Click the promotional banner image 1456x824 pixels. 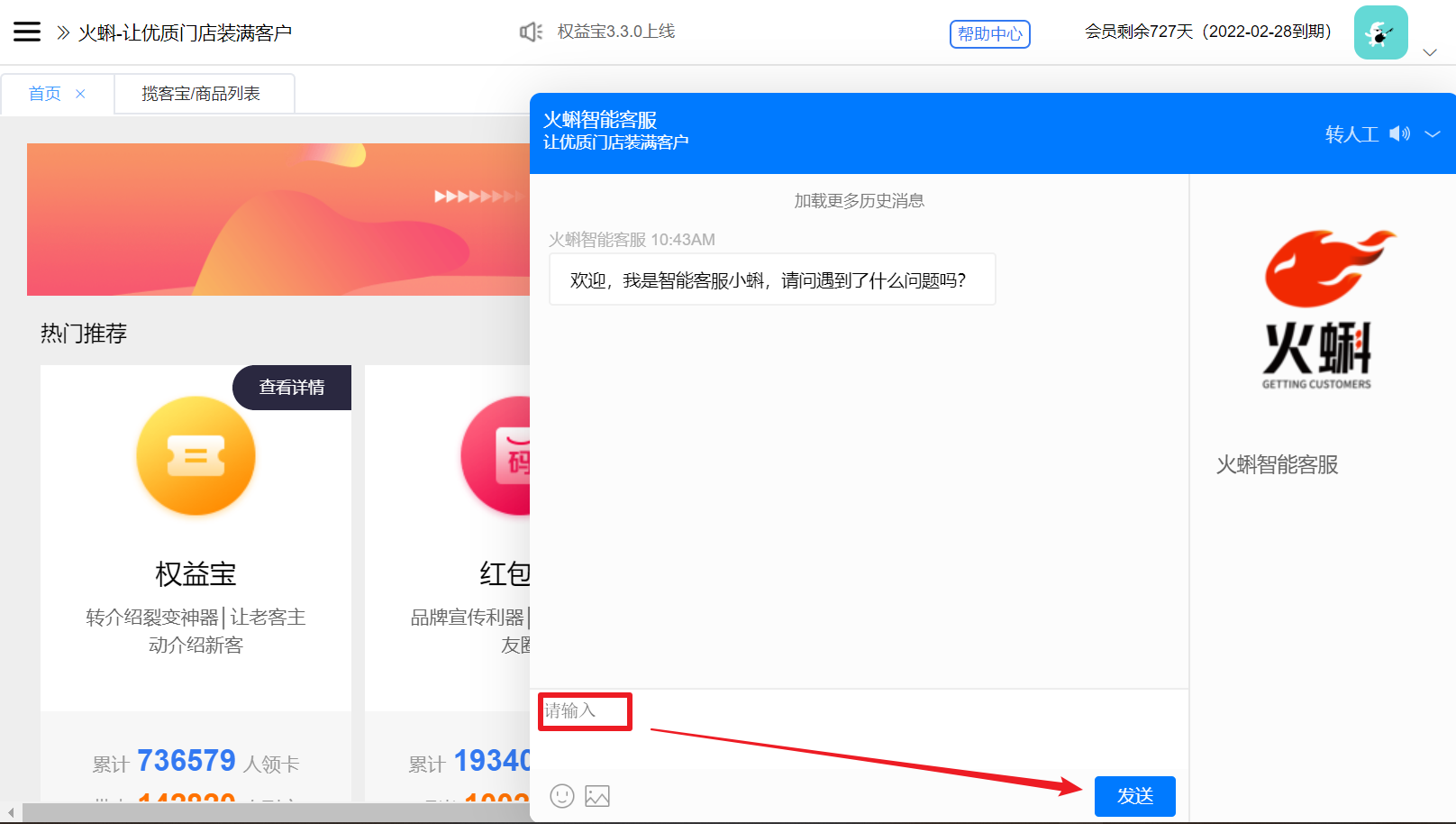(278, 219)
